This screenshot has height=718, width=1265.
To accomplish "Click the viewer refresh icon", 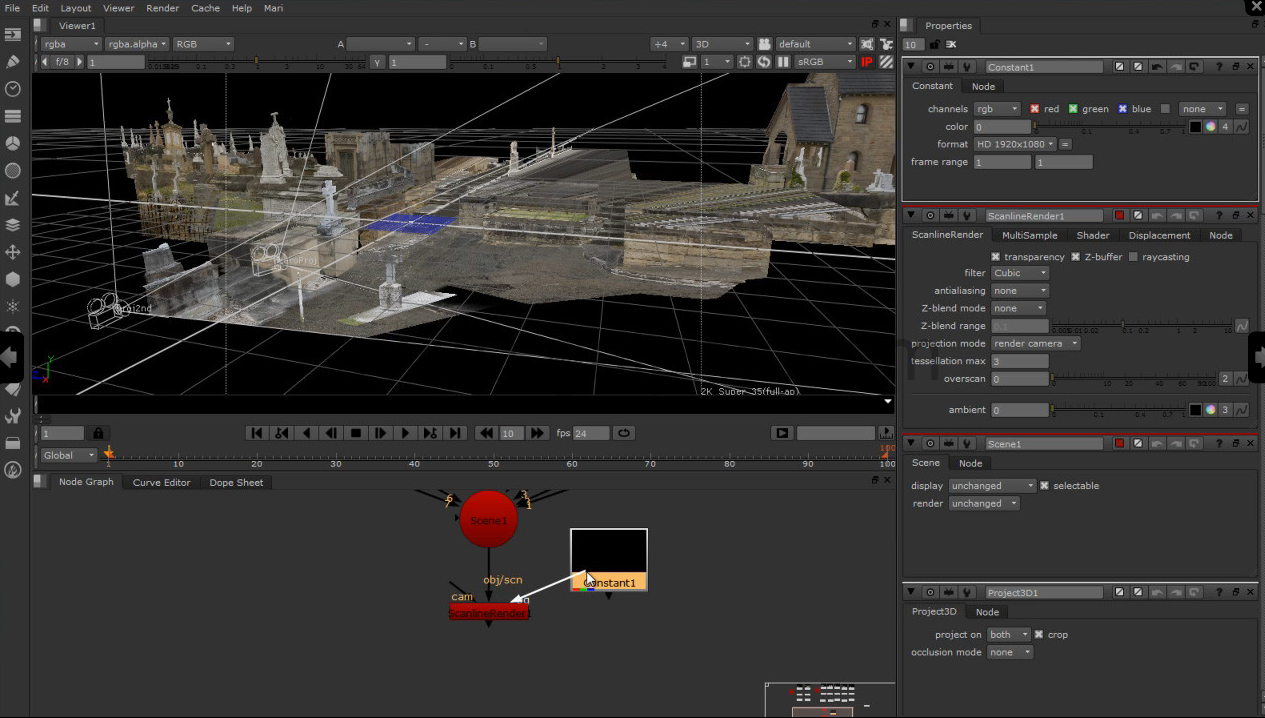I will click(764, 62).
